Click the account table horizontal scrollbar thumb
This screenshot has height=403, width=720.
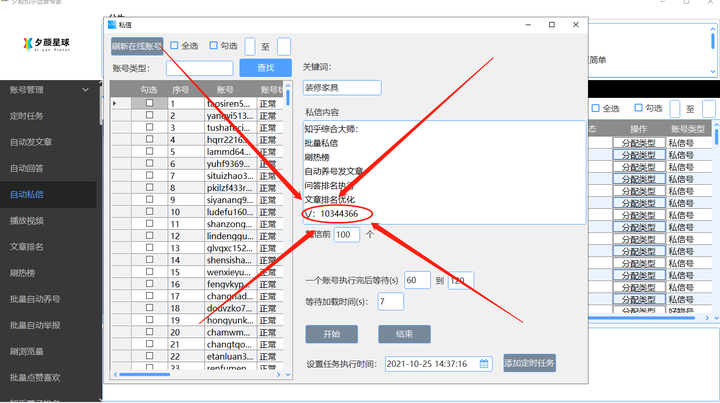pos(144,375)
